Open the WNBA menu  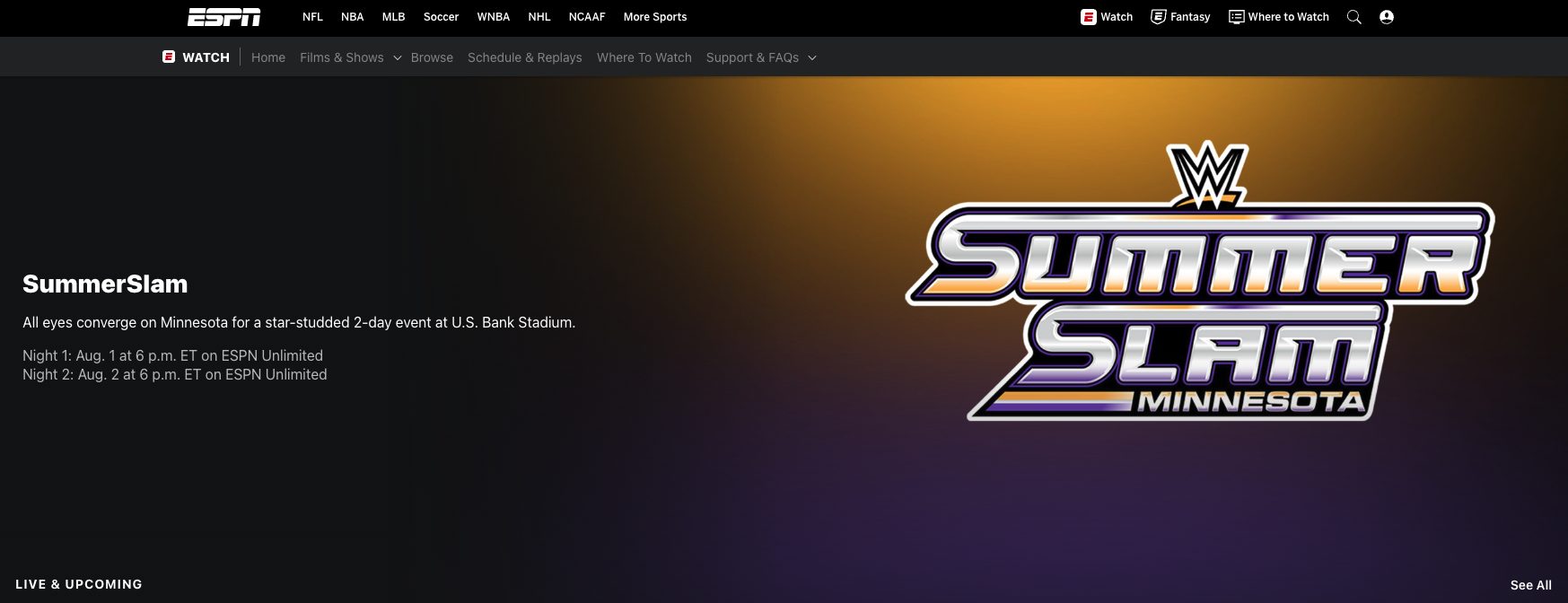(493, 17)
